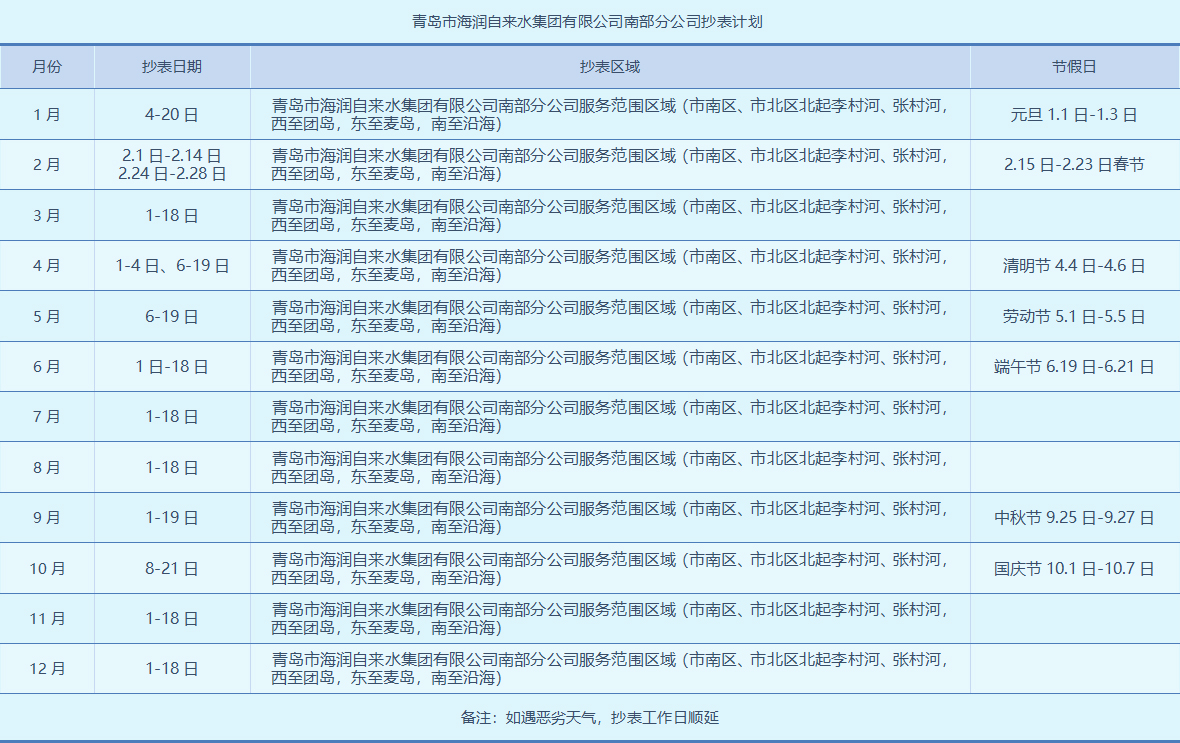Click the 元旦 1.1日-1.3日 holiday cell
Viewport: 1180px width, 743px height.
coord(1073,114)
